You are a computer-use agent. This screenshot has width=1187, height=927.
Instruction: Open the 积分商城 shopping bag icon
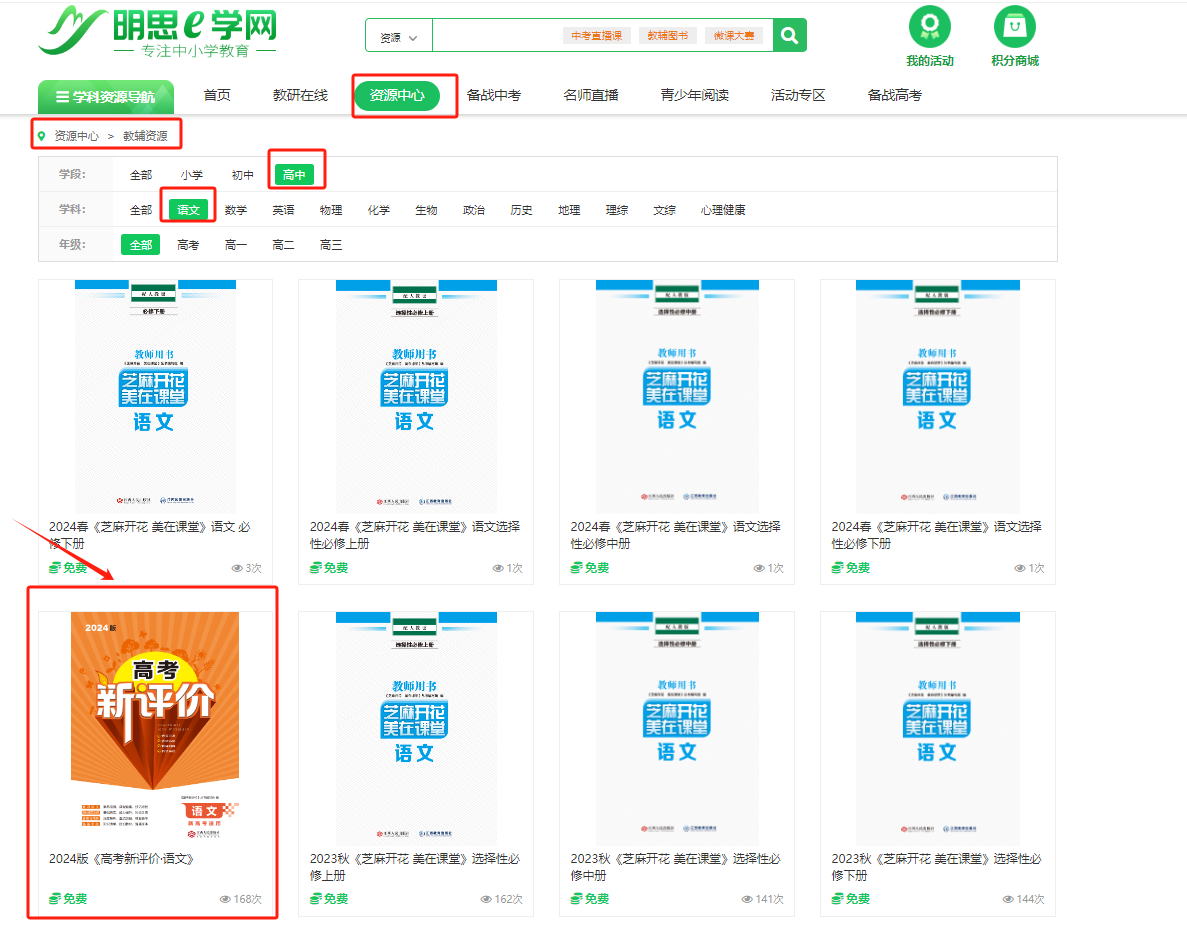(x=1014, y=26)
